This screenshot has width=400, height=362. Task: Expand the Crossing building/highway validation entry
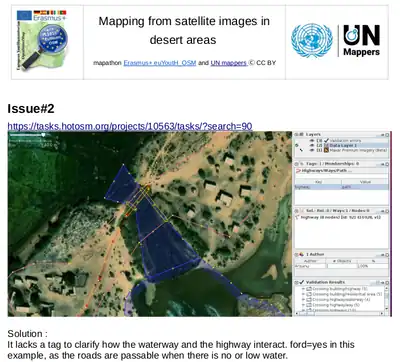click(303, 289)
